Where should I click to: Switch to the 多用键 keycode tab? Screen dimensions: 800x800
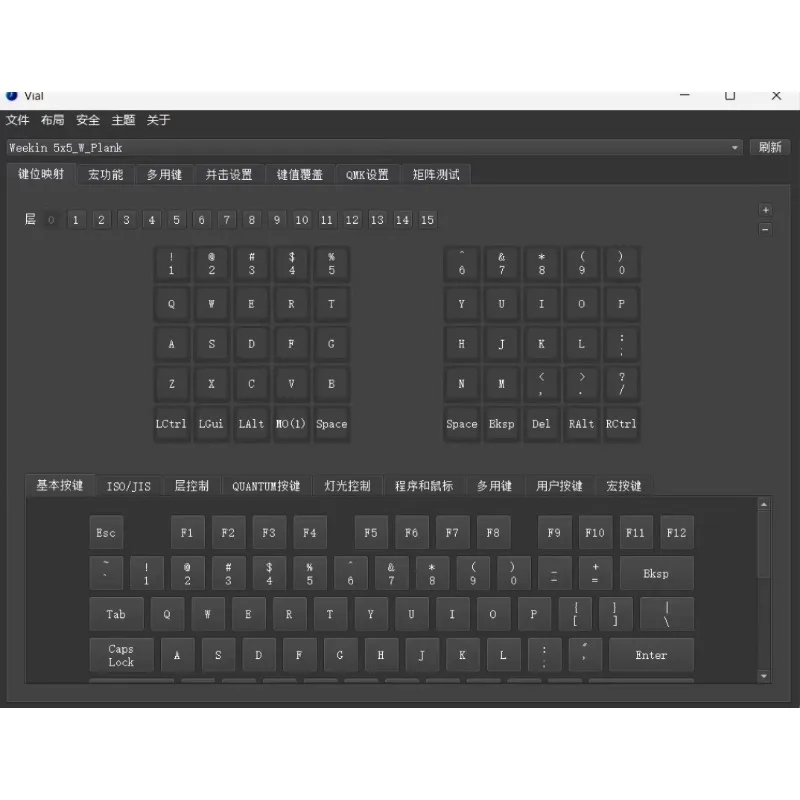pos(494,486)
